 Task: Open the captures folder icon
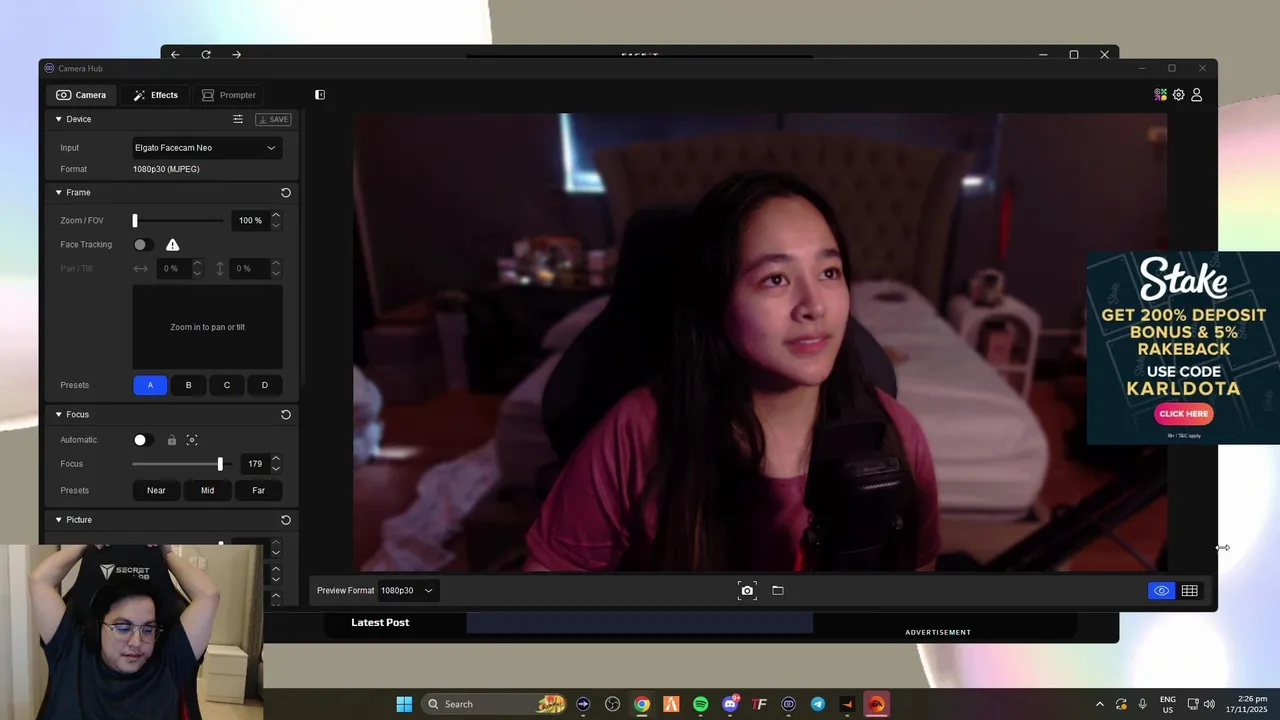pos(778,590)
